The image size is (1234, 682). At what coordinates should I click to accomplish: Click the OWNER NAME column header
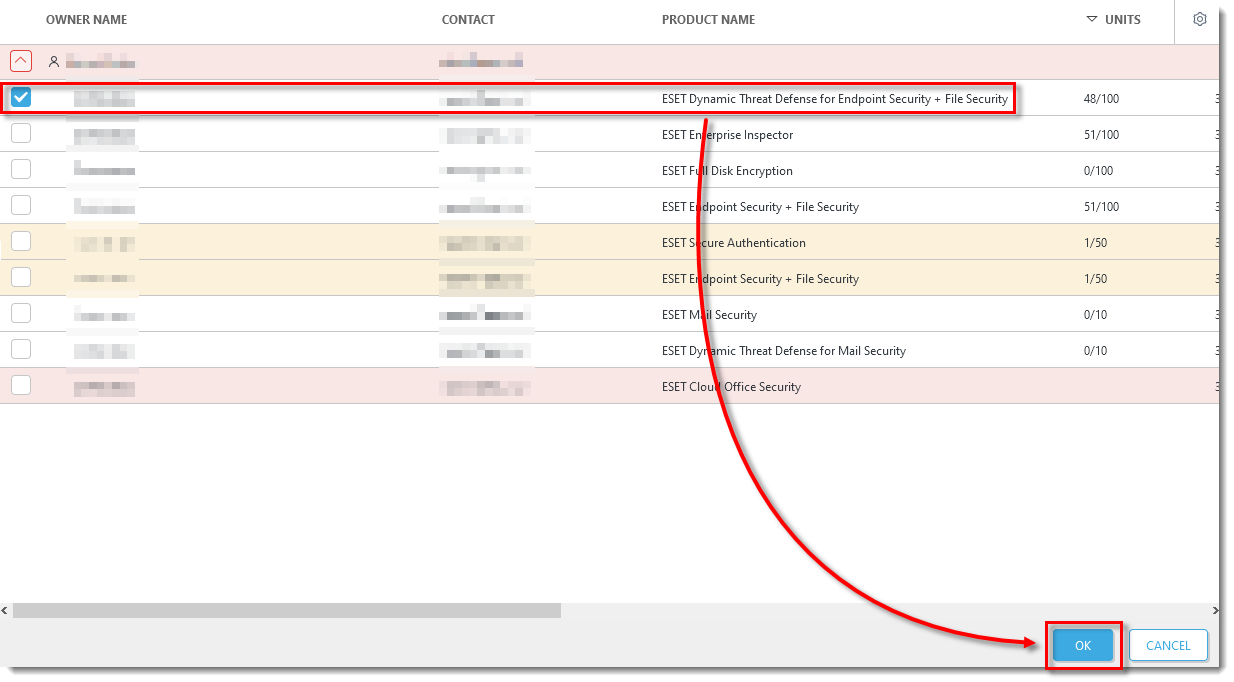pyautogui.click(x=86, y=20)
